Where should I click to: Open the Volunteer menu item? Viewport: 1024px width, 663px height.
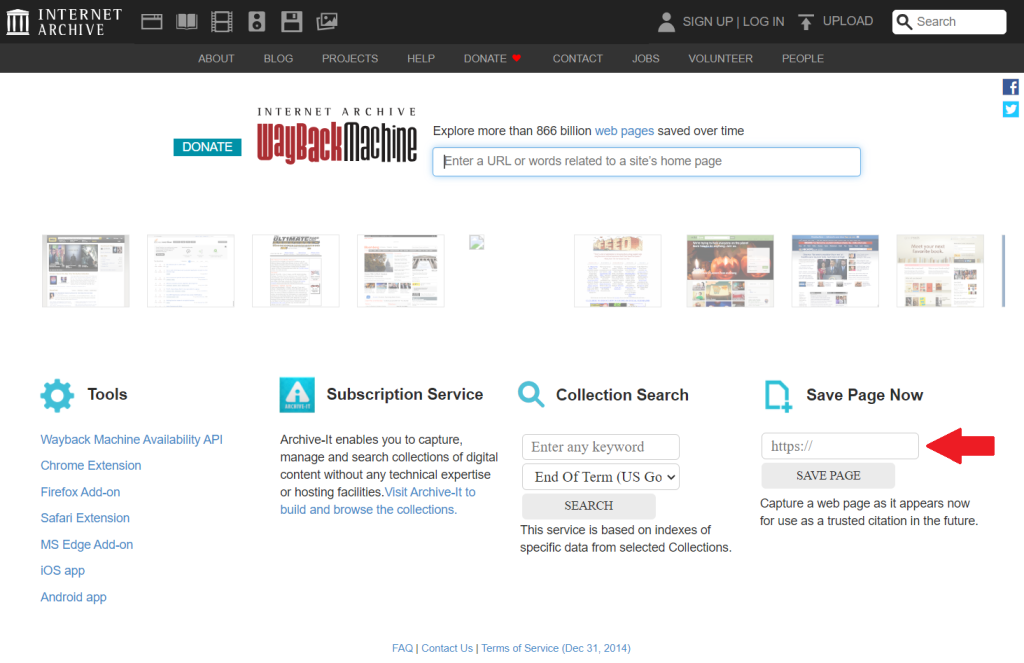pos(720,58)
